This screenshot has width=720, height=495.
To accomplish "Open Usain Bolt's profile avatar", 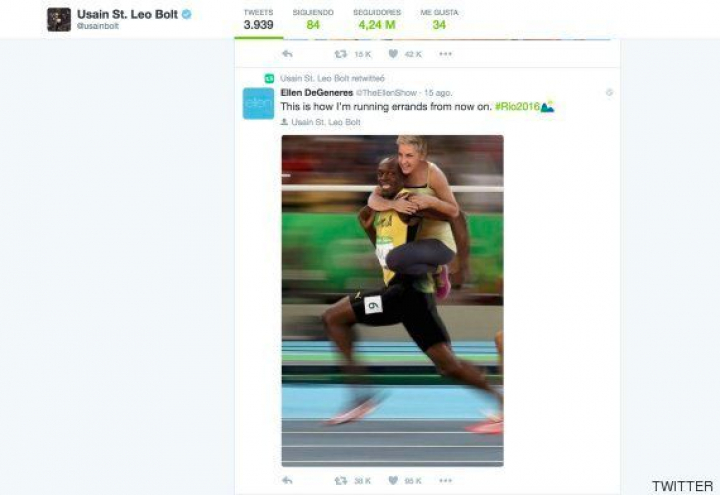I will (59, 19).
